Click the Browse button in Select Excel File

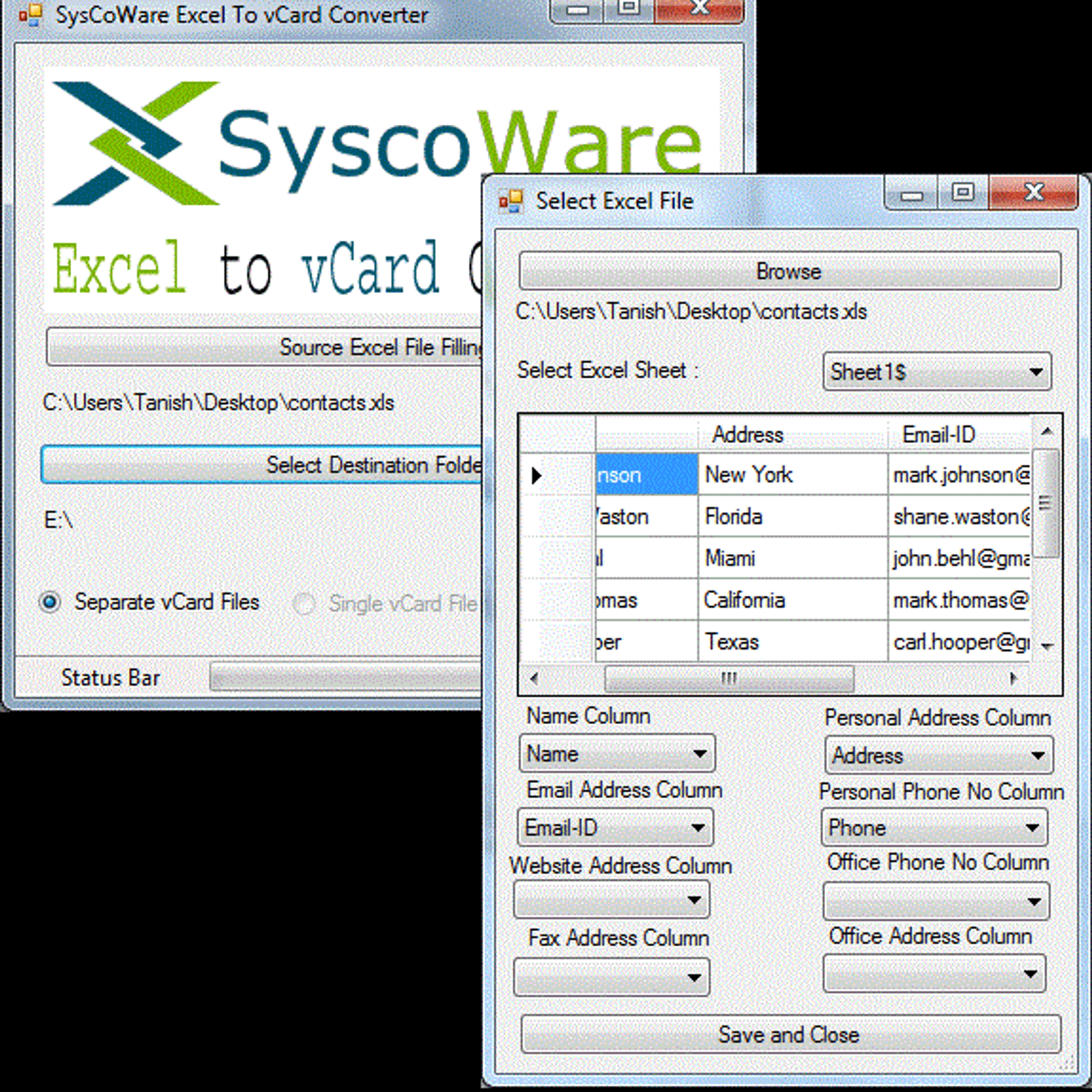tap(790, 271)
